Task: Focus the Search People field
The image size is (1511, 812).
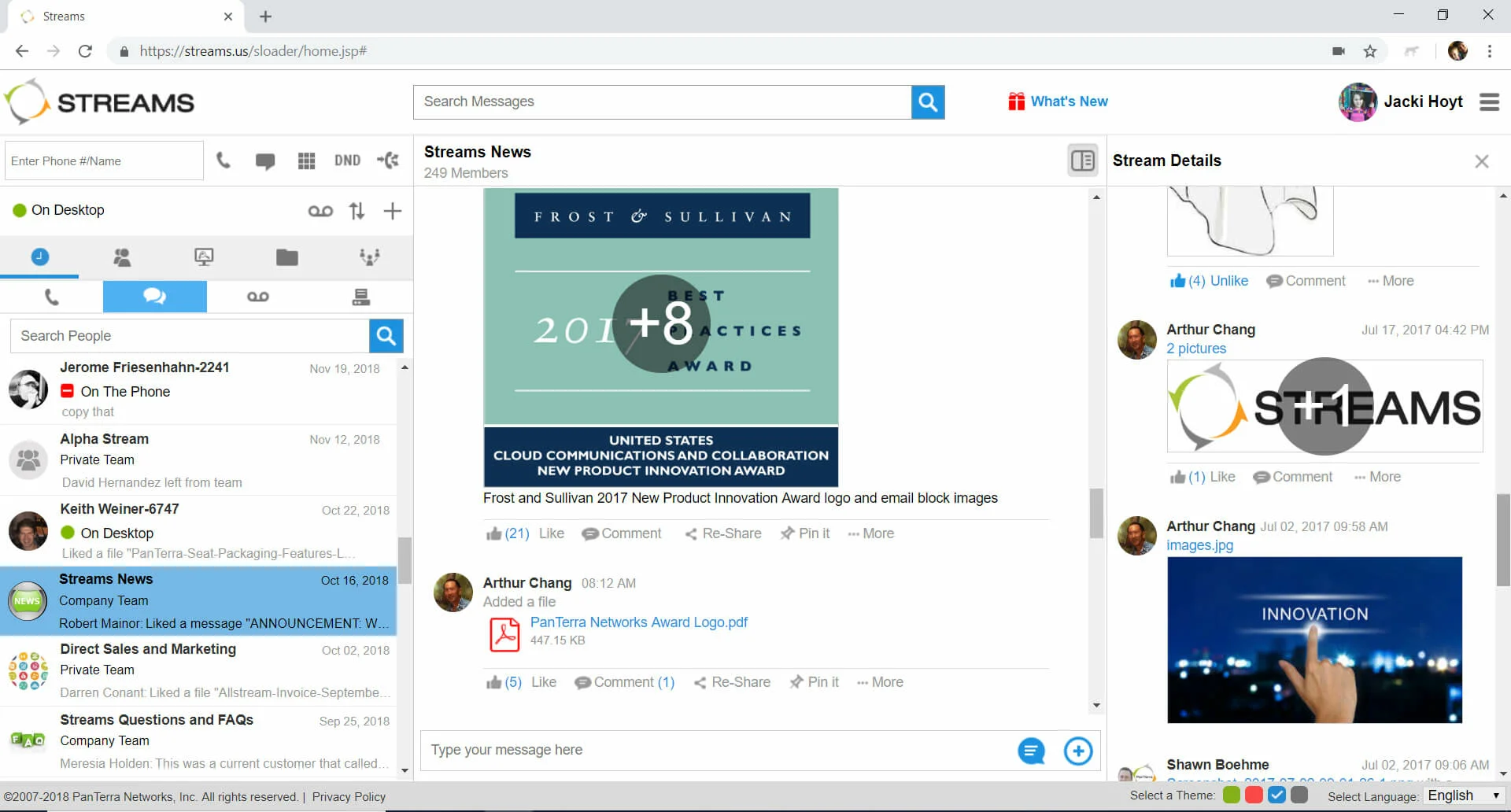Action: coord(190,336)
